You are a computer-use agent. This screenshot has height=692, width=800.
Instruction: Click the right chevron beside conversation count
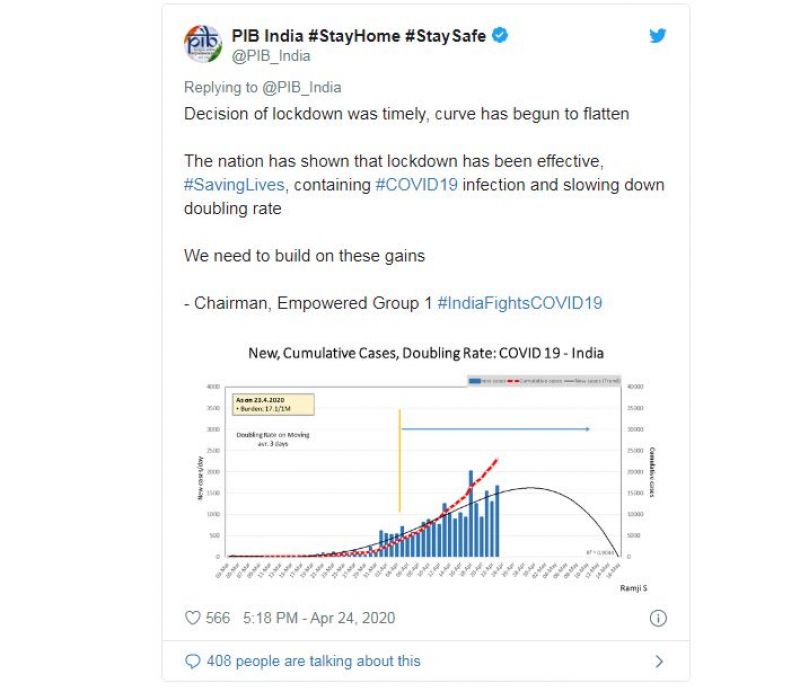(x=658, y=661)
